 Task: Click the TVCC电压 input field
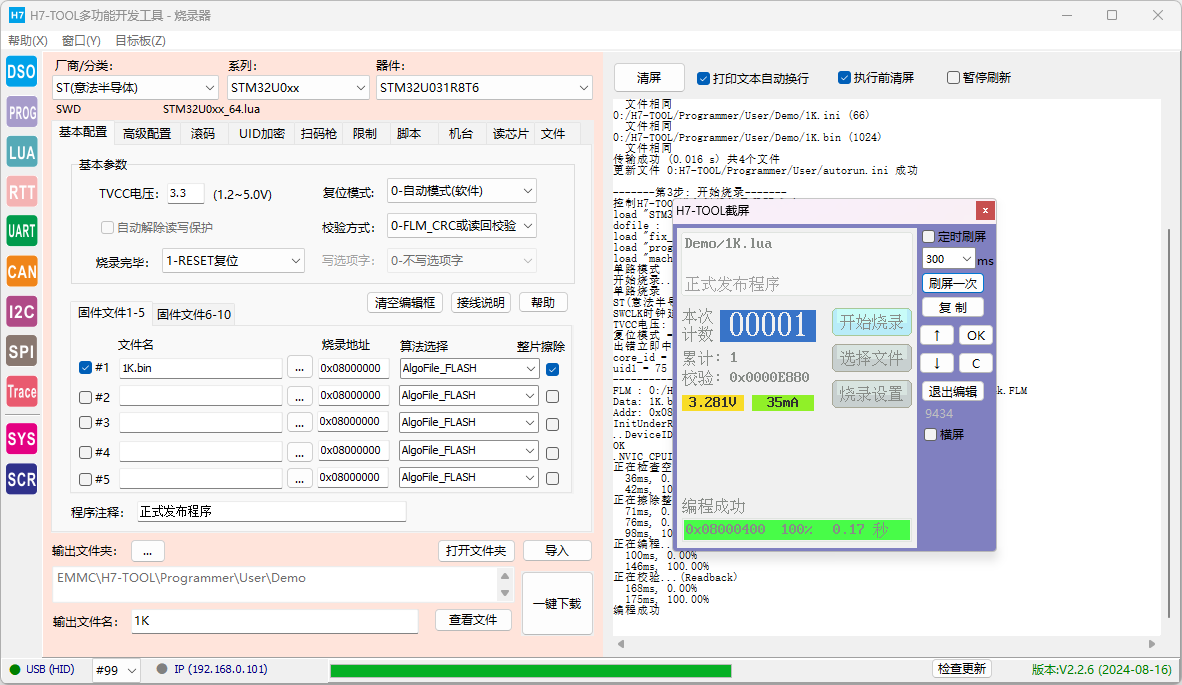(x=185, y=194)
